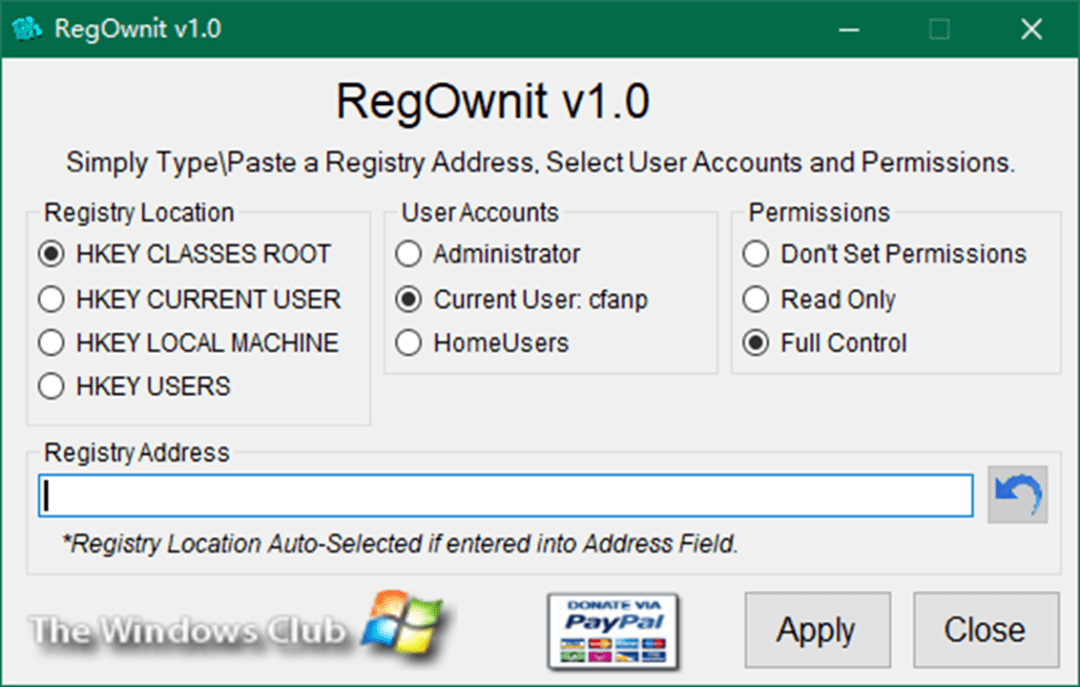Image resolution: width=1080 pixels, height=687 pixels.
Task: Select HKEY CLASSES ROOT radio button
Action: point(50,255)
